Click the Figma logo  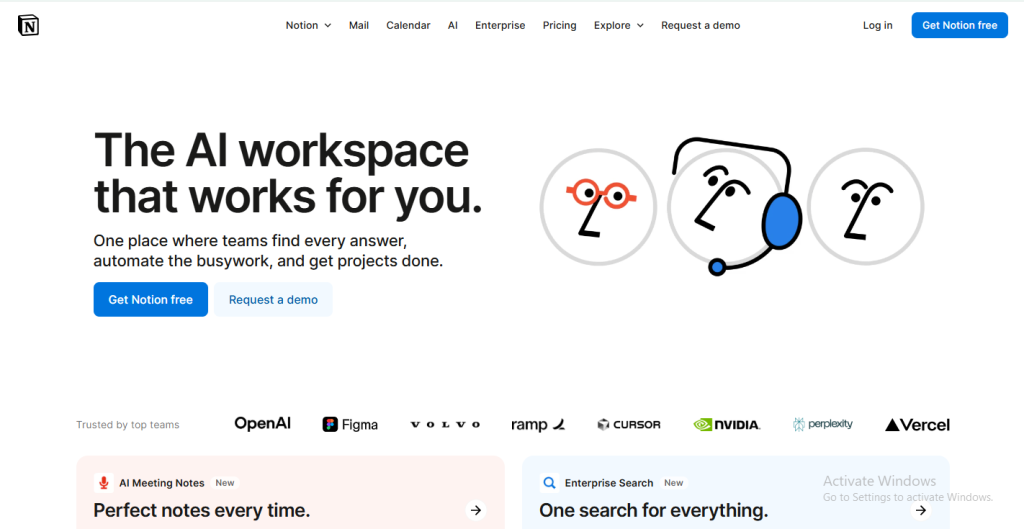[x=350, y=424]
